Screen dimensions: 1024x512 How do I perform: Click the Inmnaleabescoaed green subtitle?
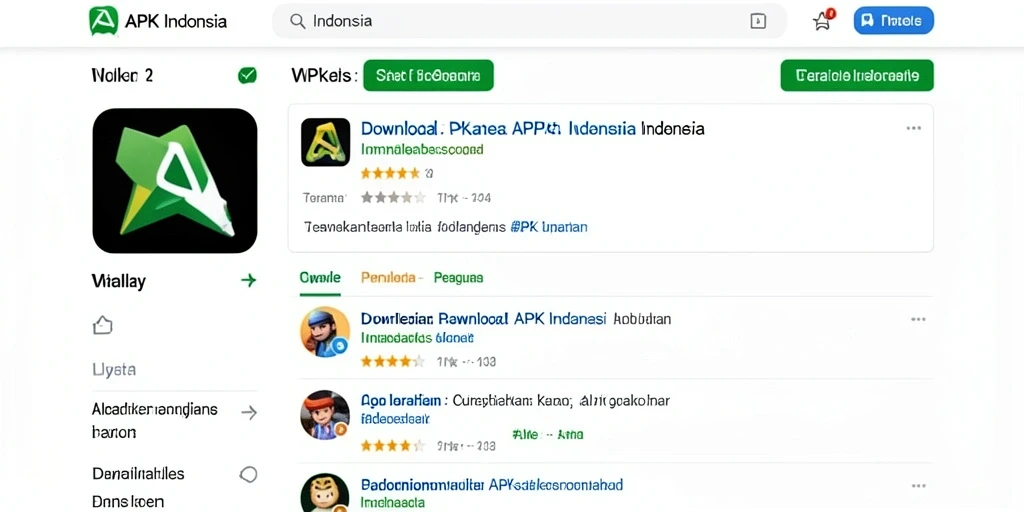point(422,150)
